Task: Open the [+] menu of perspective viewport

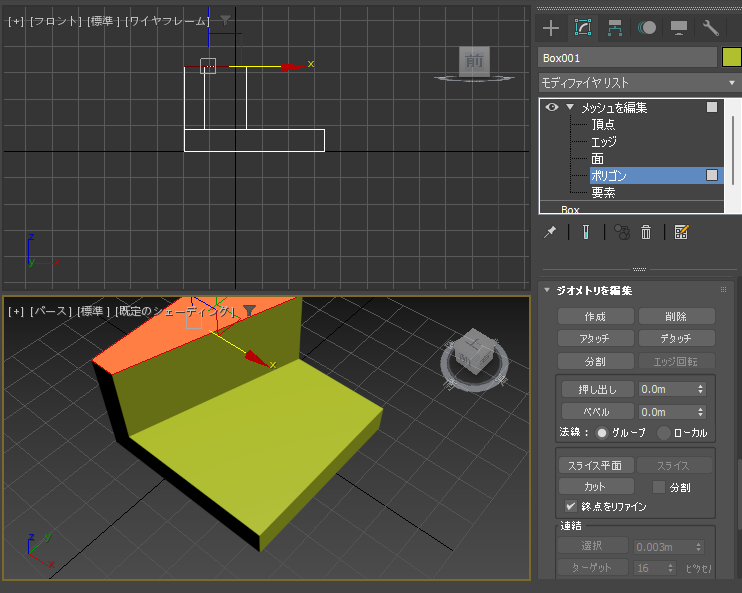Action: click(16, 311)
